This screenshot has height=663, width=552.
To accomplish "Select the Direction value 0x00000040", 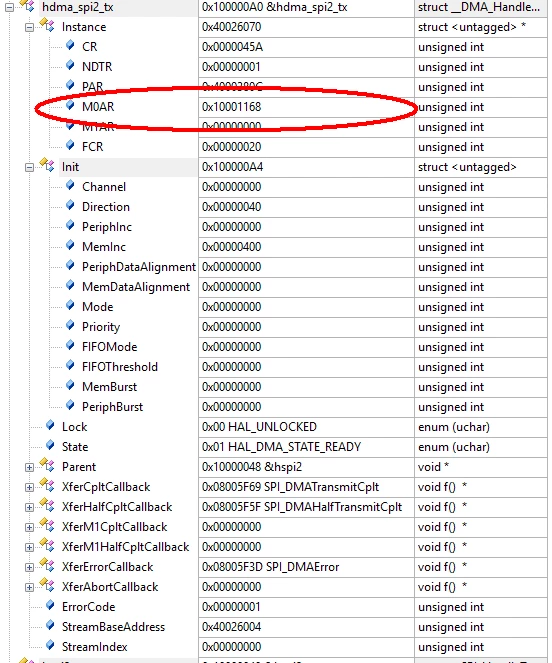I will coord(231,207).
